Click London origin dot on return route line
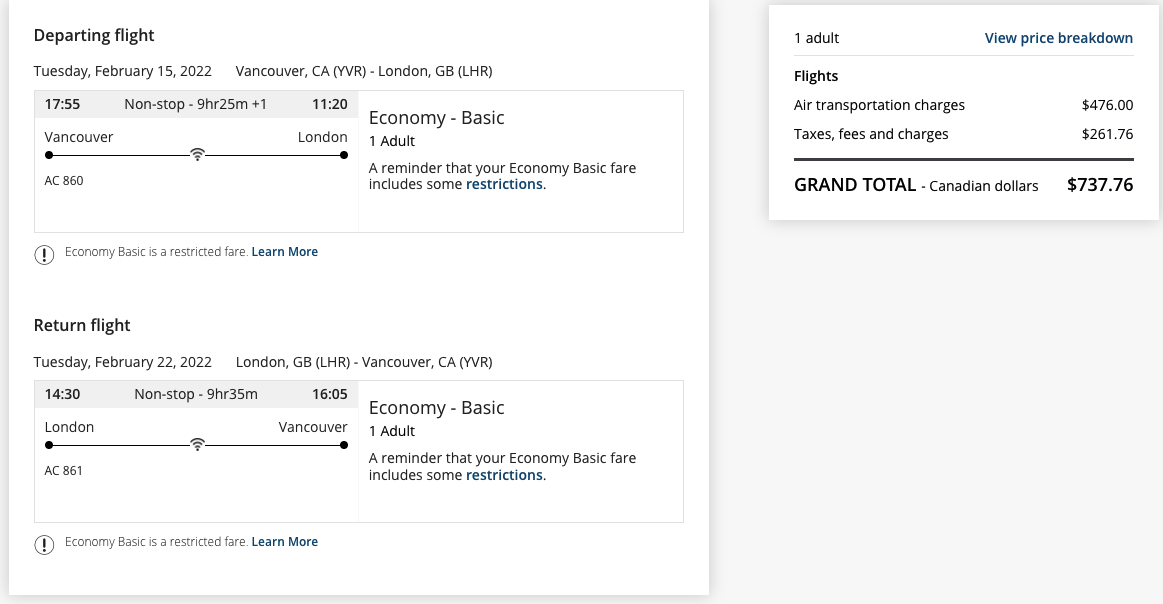 pos(49,445)
